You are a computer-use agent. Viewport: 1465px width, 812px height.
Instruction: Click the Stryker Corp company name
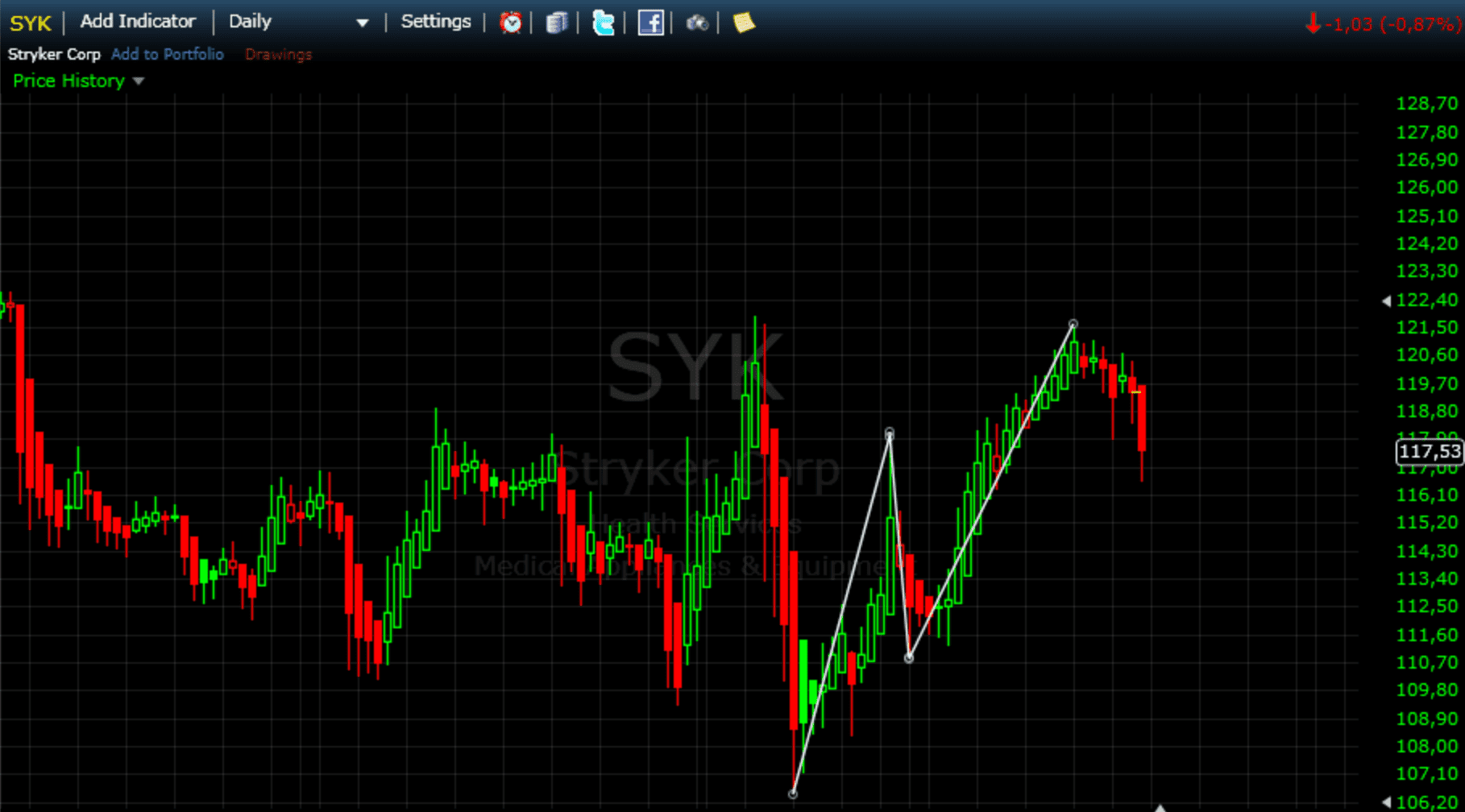[x=54, y=54]
